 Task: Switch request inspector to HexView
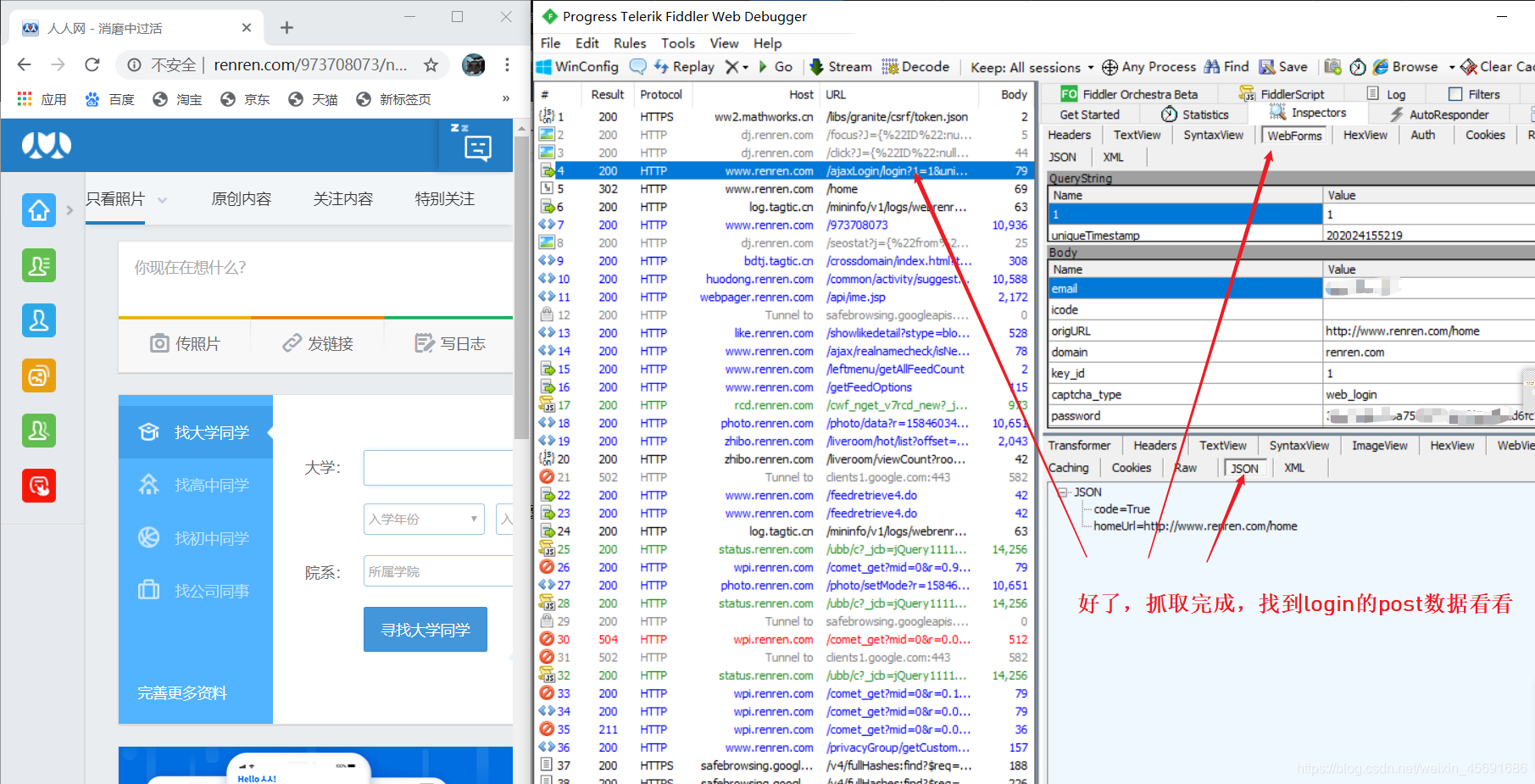pyautogui.click(x=1365, y=135)
